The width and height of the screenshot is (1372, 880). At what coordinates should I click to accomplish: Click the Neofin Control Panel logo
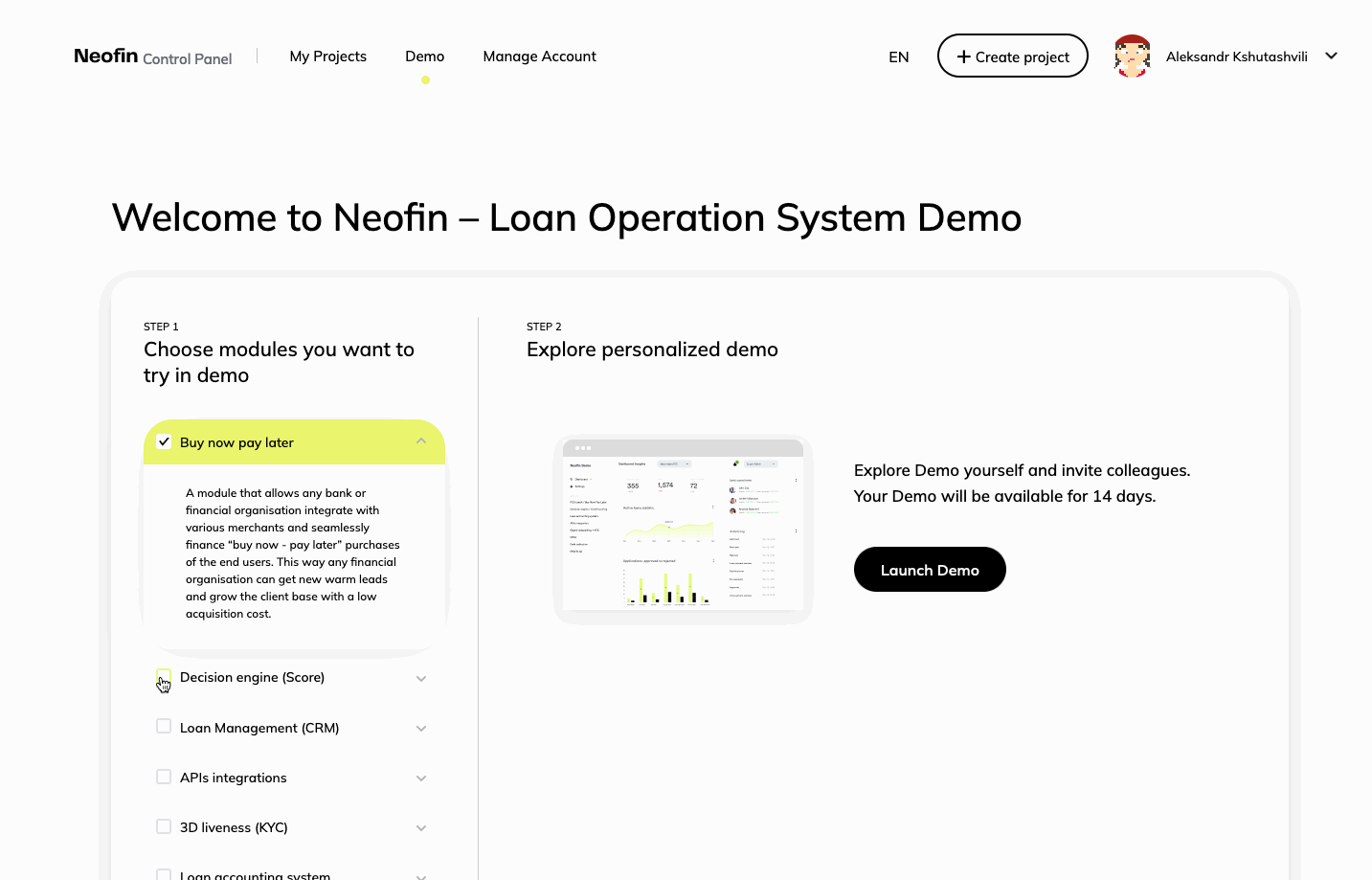(x=152, y=56)
